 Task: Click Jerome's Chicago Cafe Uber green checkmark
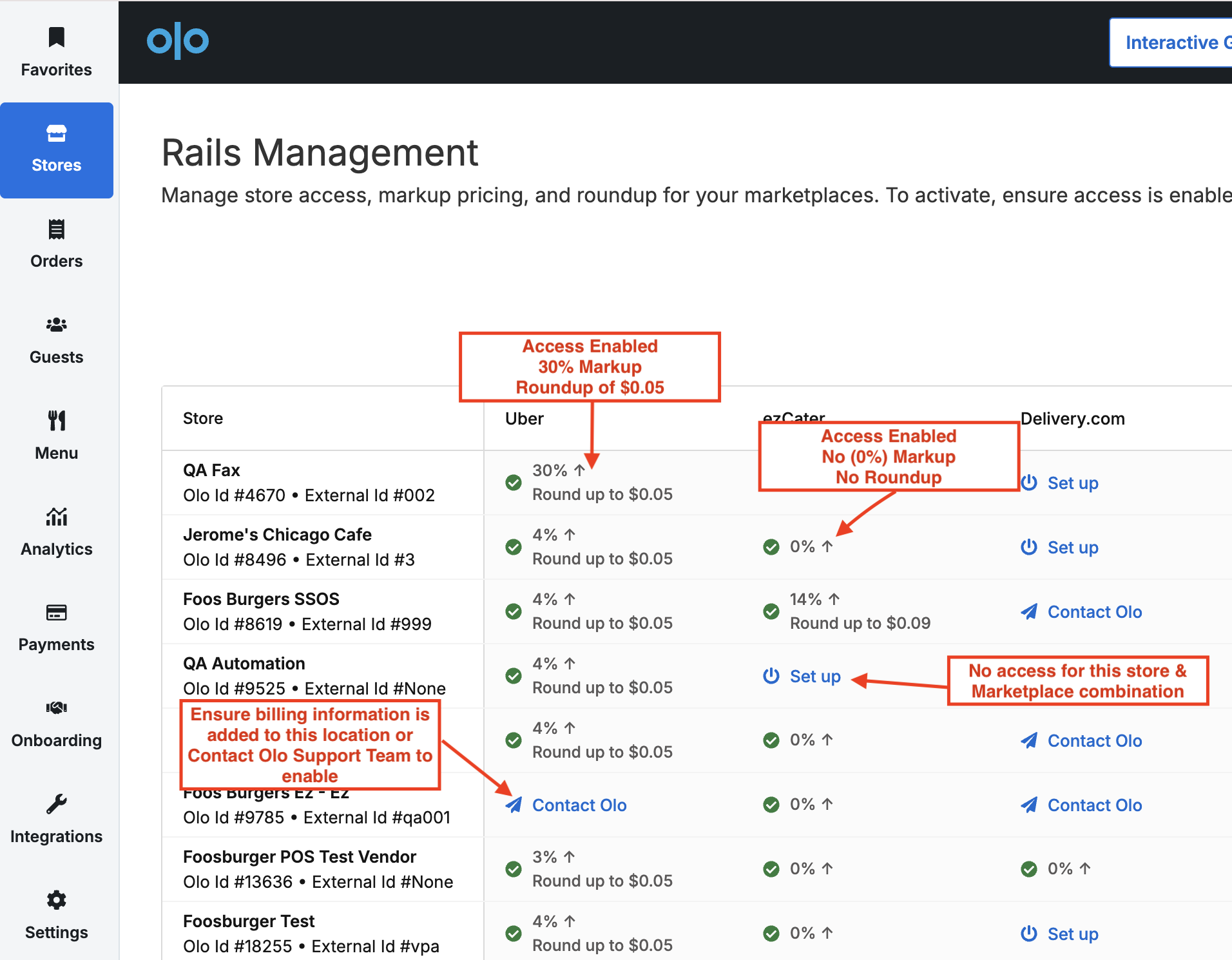pyautogui.click(x=514, y=547)
